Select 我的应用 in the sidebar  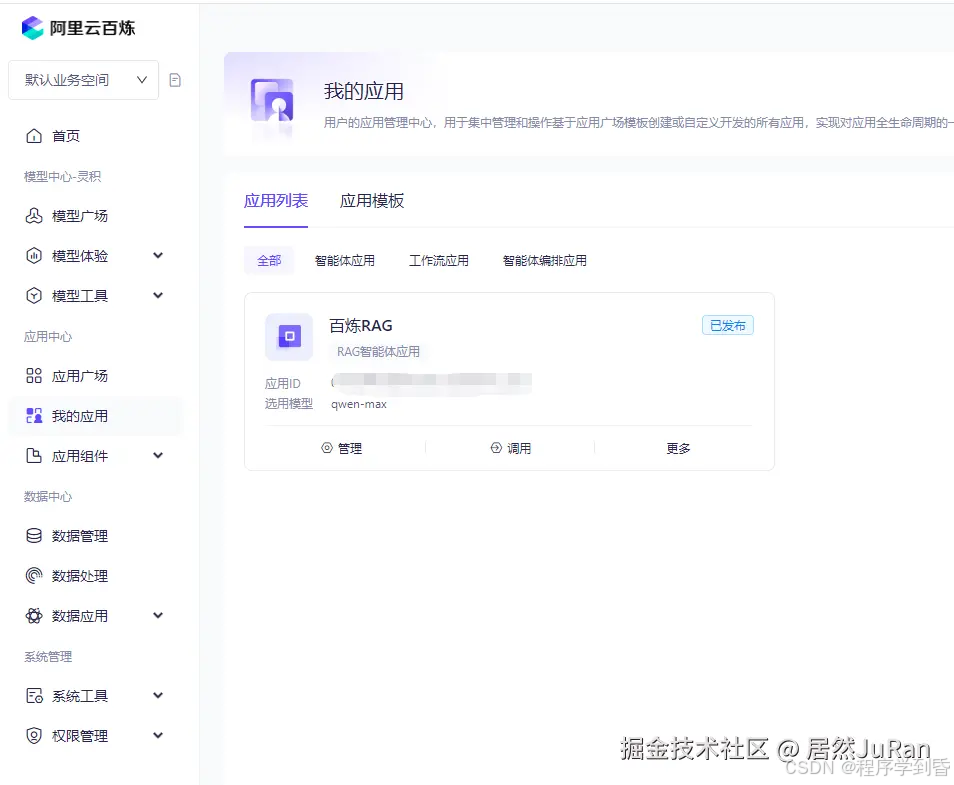(x=96, y=416)
